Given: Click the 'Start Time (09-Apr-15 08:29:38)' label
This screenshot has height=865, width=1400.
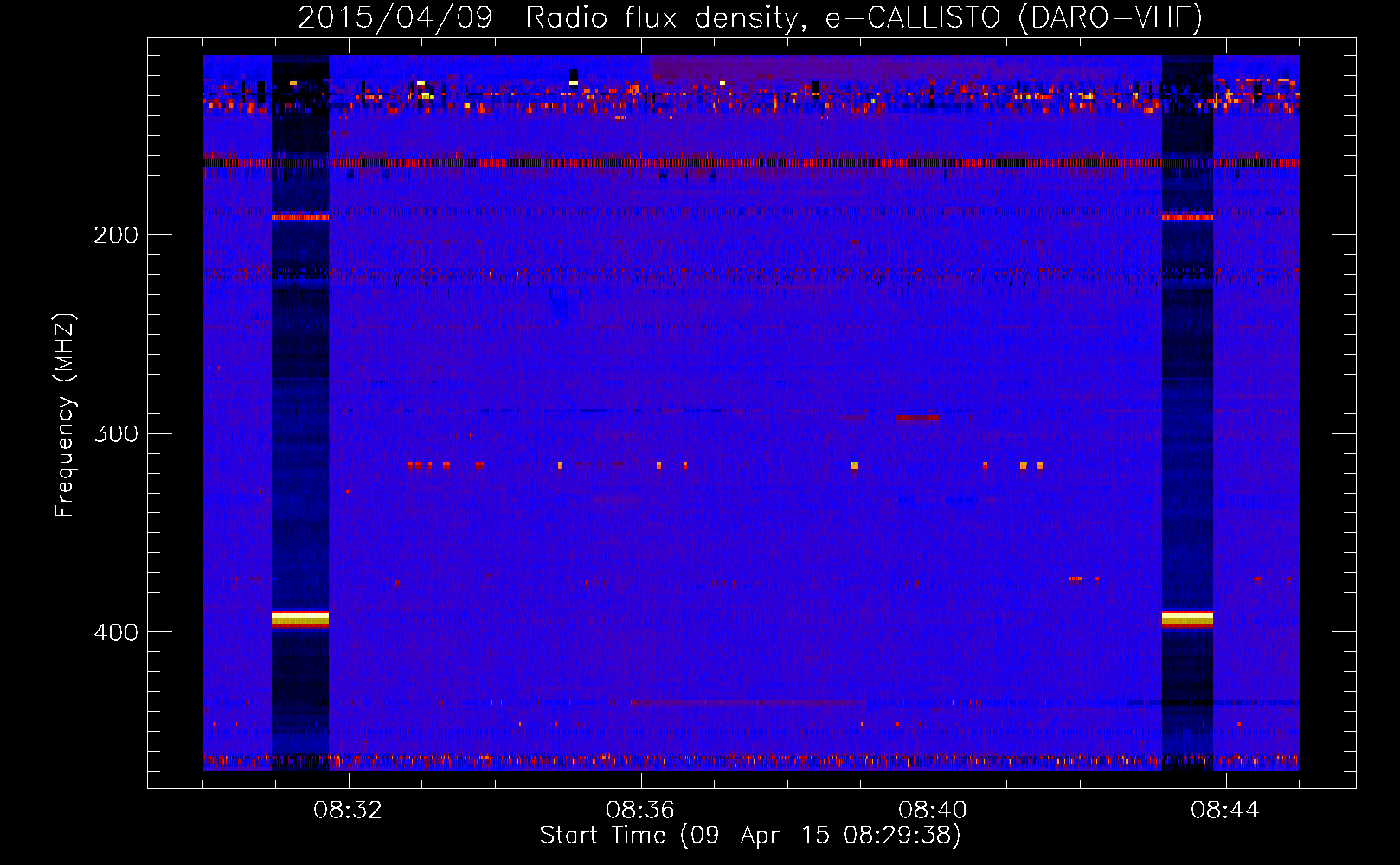Looking at the screenshot, I should [750, 836].
